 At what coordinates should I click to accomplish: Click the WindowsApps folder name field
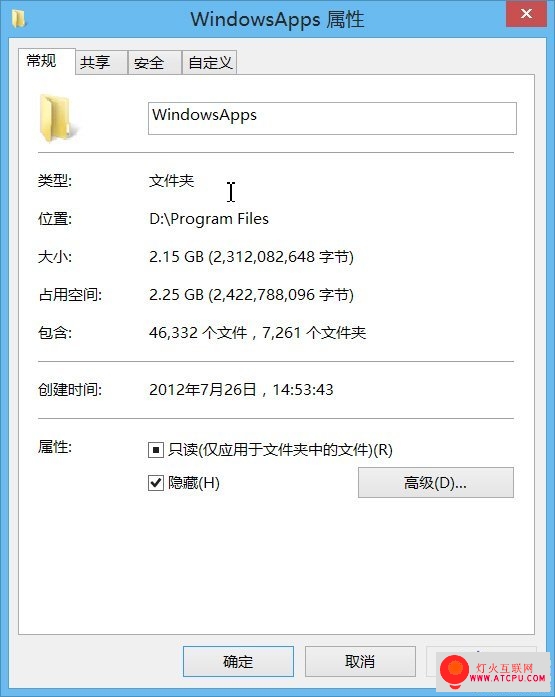point(332,118)
